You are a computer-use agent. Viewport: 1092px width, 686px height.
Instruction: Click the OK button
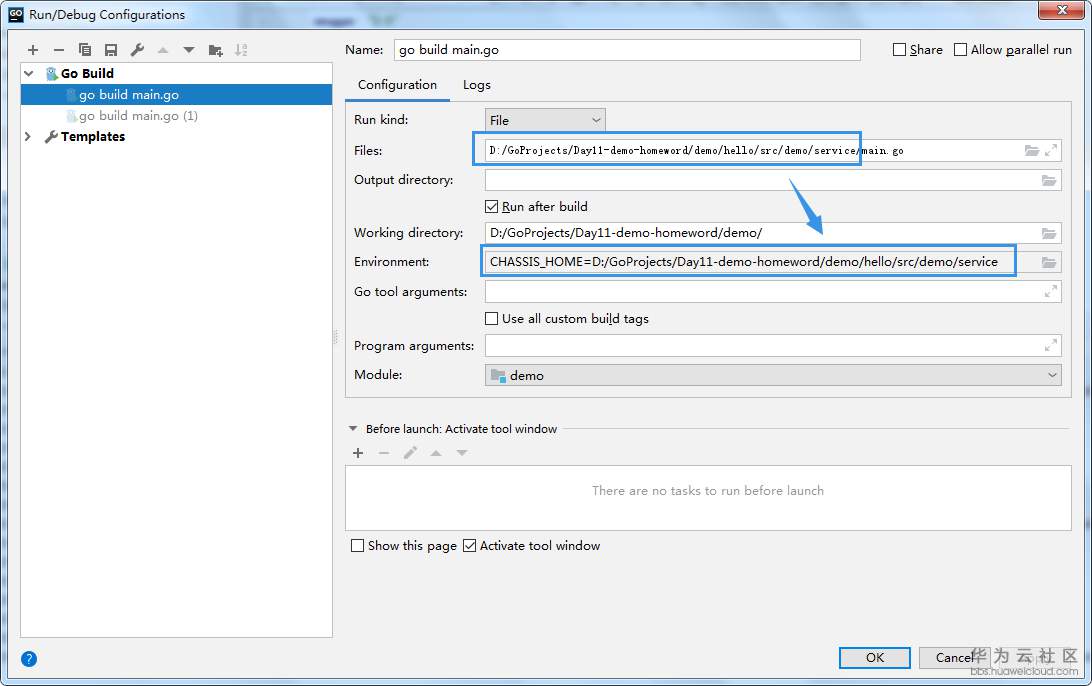[x=874, y=657]
